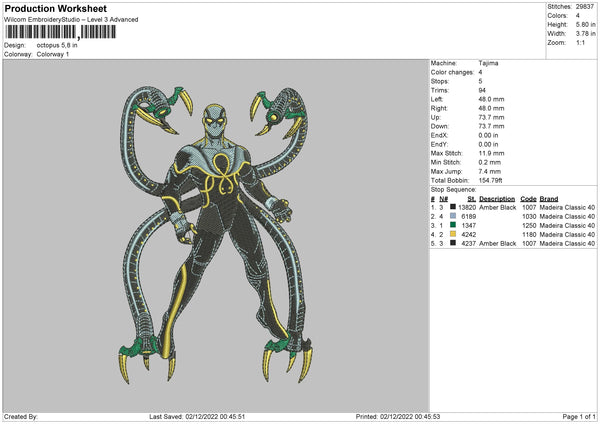
Task: Click the 'Last Saved: 02/12/2022 00:45:51' footer text
Action: [197, 416]
